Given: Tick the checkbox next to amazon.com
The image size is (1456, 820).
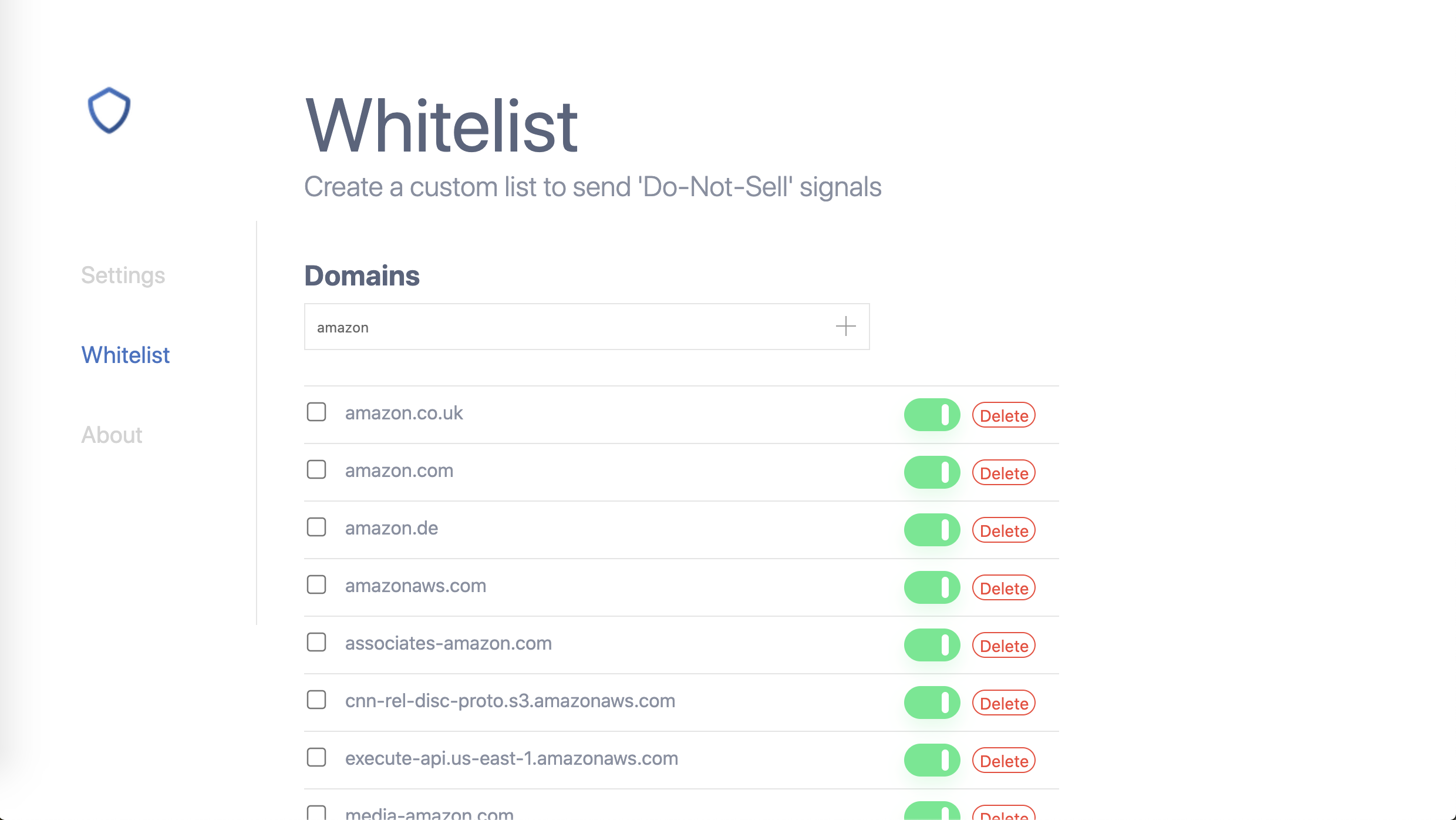Looking at the screenshot, I should (x=316, y=470).
